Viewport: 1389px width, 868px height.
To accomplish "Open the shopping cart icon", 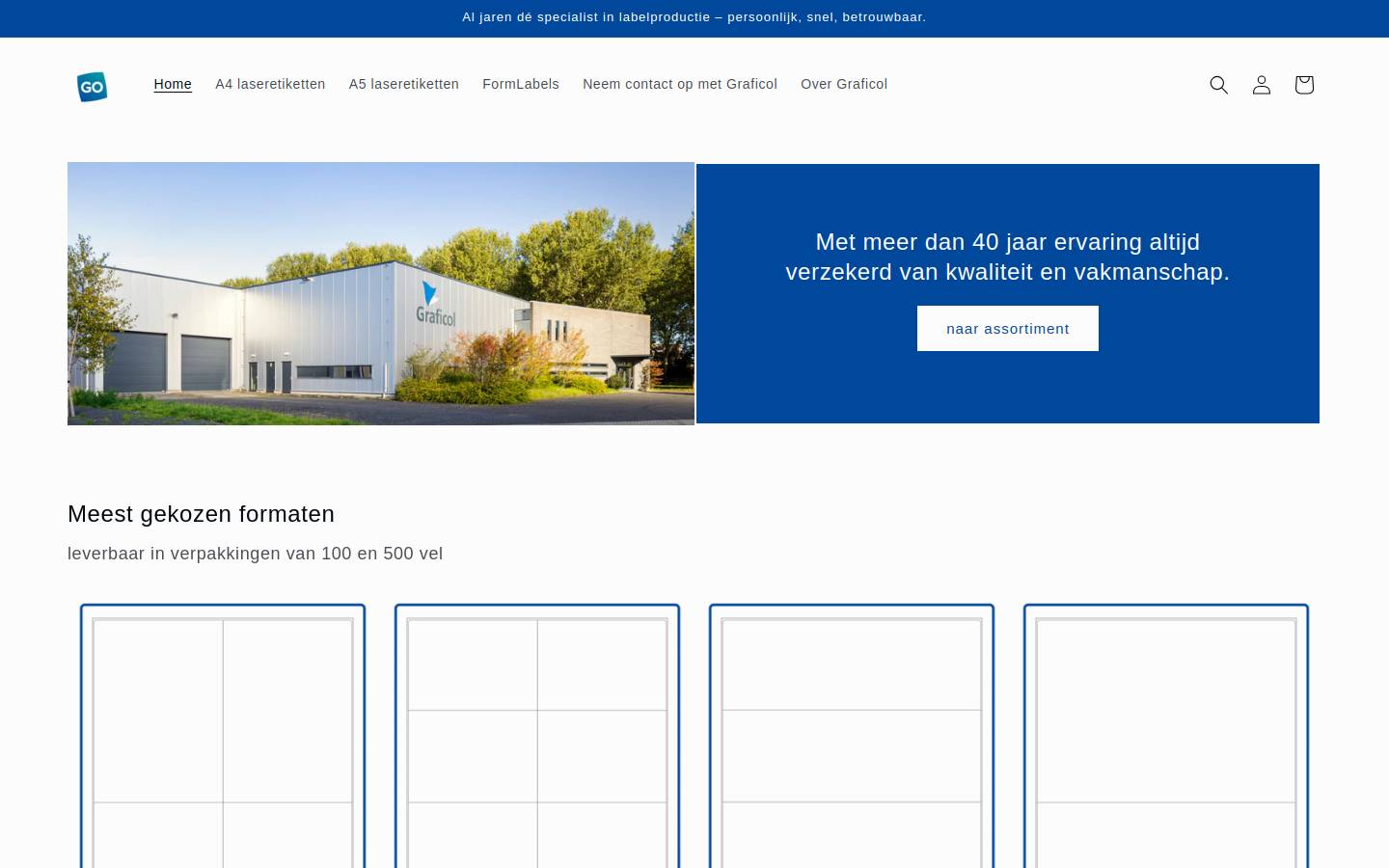I will click(x=1304, y=85).
